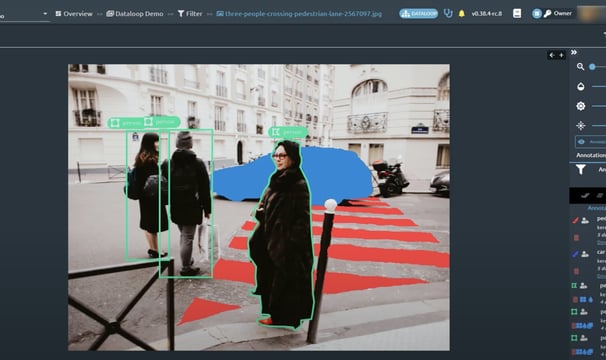The image size is (606, 360).
Task: Toggle annotations visibility eye button
Action: pyautogui.click(x=591, y=142)
